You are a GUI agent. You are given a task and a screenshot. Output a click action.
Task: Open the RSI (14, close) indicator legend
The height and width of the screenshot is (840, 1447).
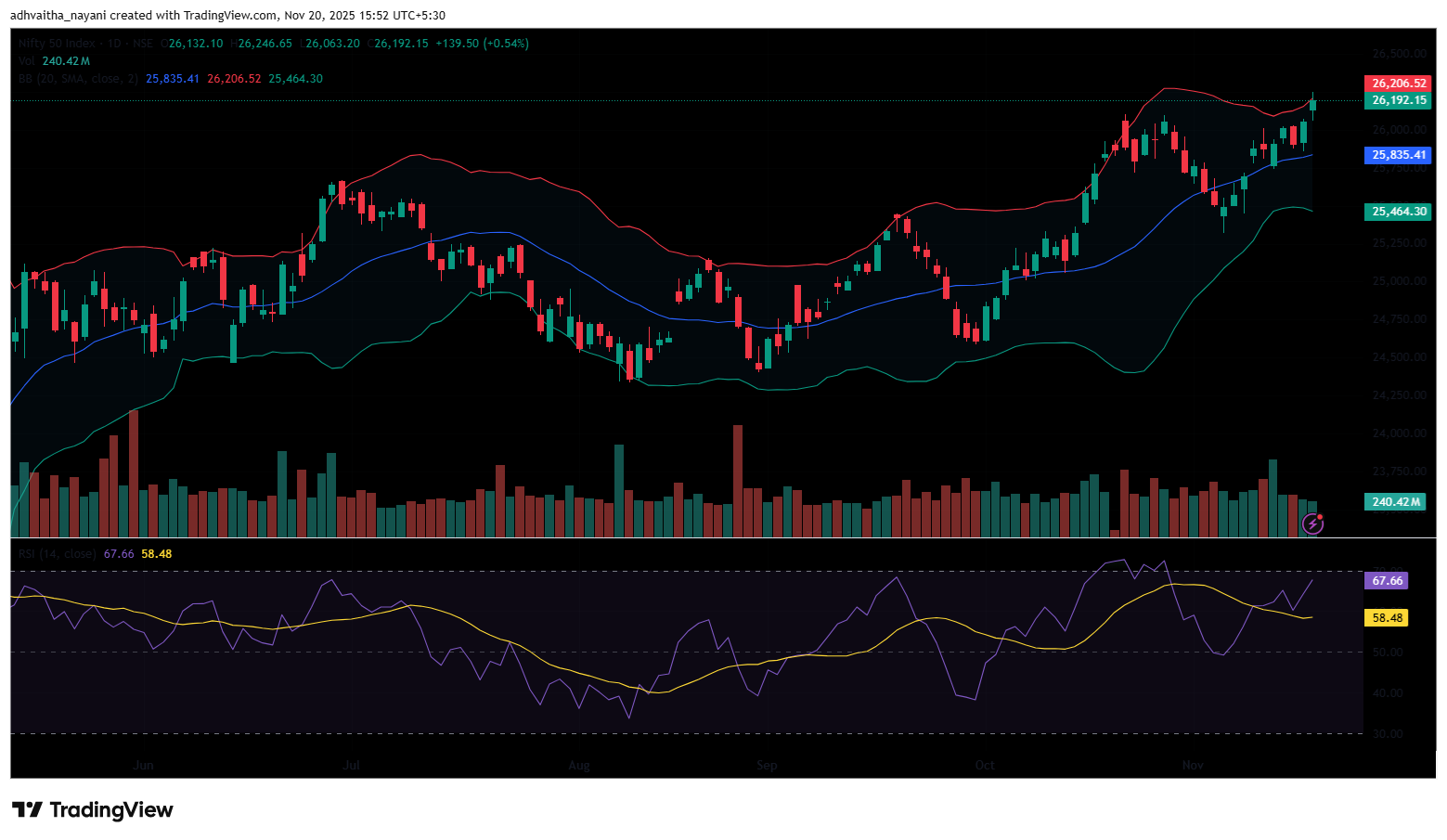57,554
